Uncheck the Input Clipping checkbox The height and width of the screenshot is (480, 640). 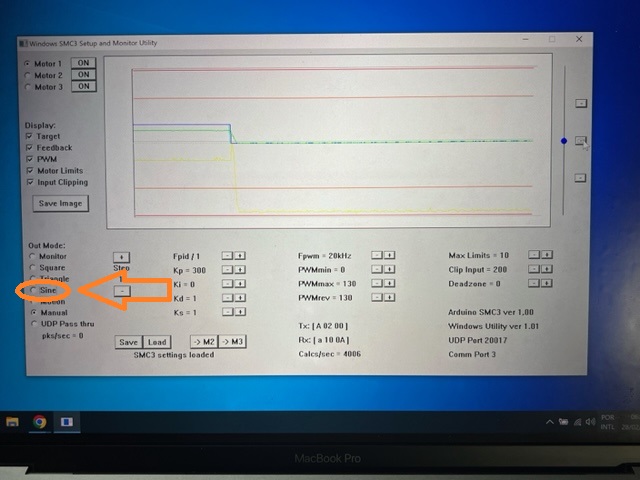point(30,182)
